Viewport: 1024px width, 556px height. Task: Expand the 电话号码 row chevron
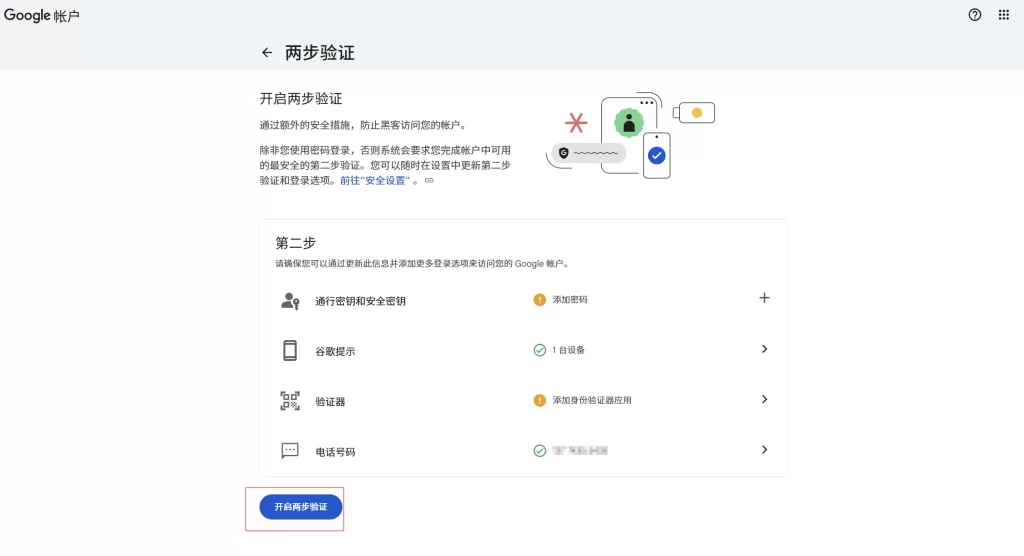pos(764,450)
